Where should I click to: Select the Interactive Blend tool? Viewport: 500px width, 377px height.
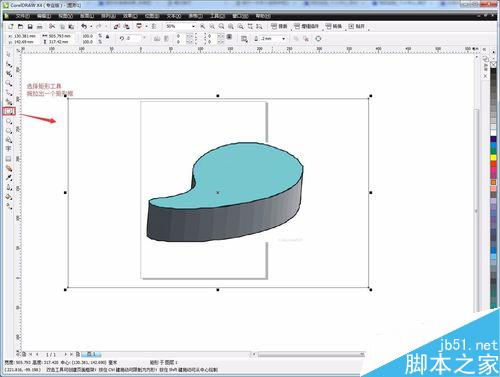point(9,168)
